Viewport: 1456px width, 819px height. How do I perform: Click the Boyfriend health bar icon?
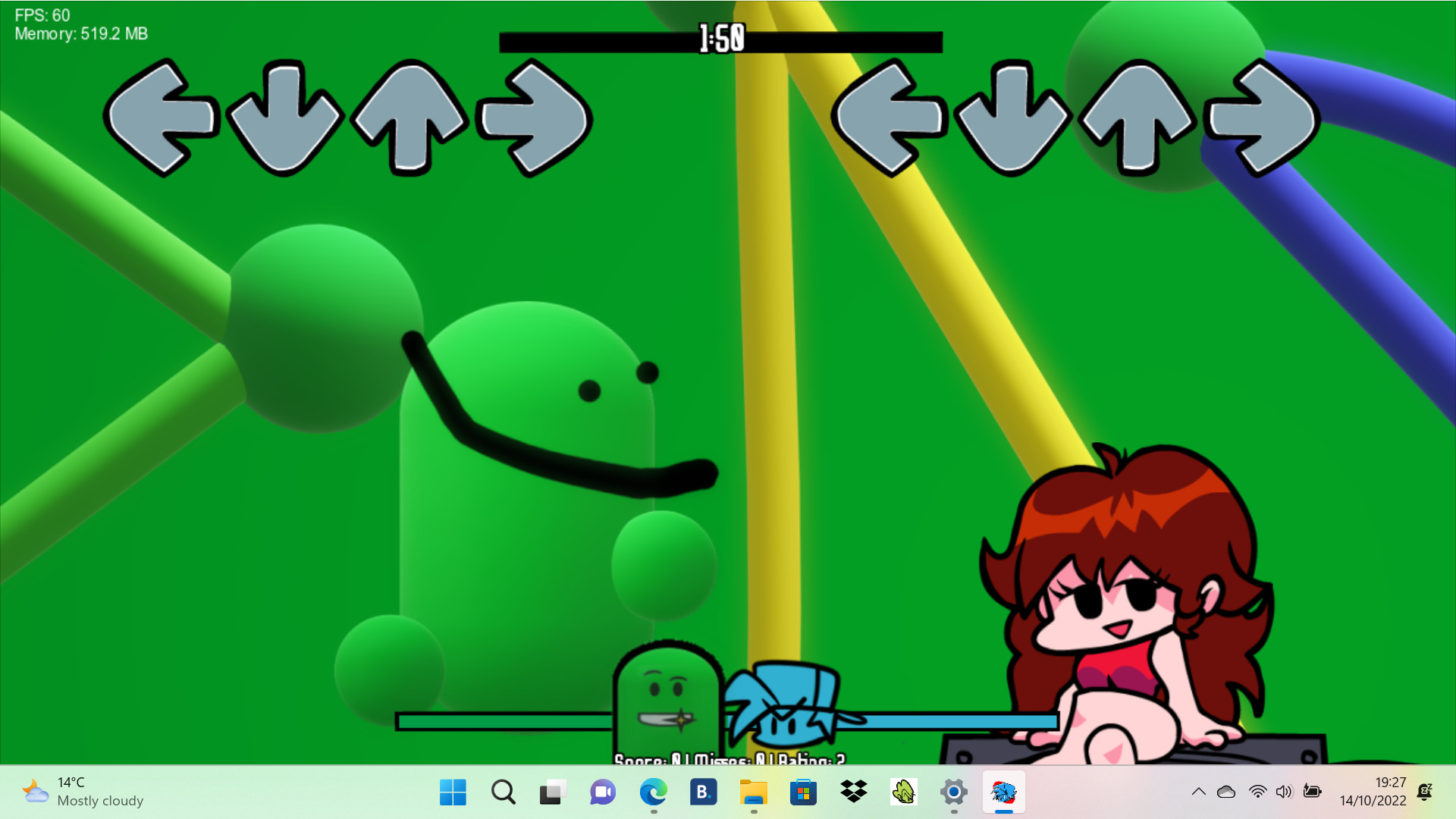pos(785,705)
